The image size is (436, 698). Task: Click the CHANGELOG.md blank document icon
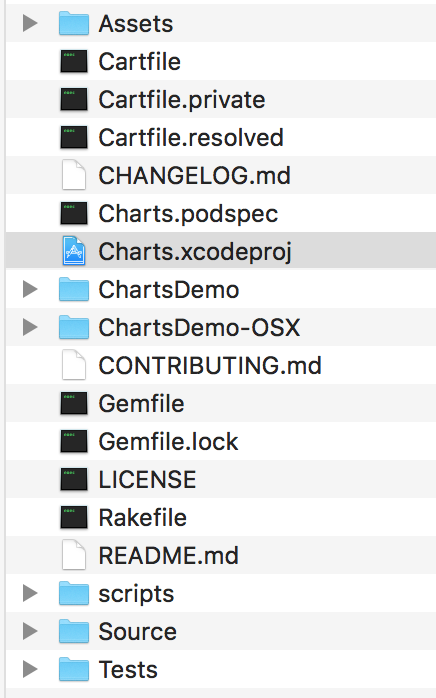[x=74, y=175]
